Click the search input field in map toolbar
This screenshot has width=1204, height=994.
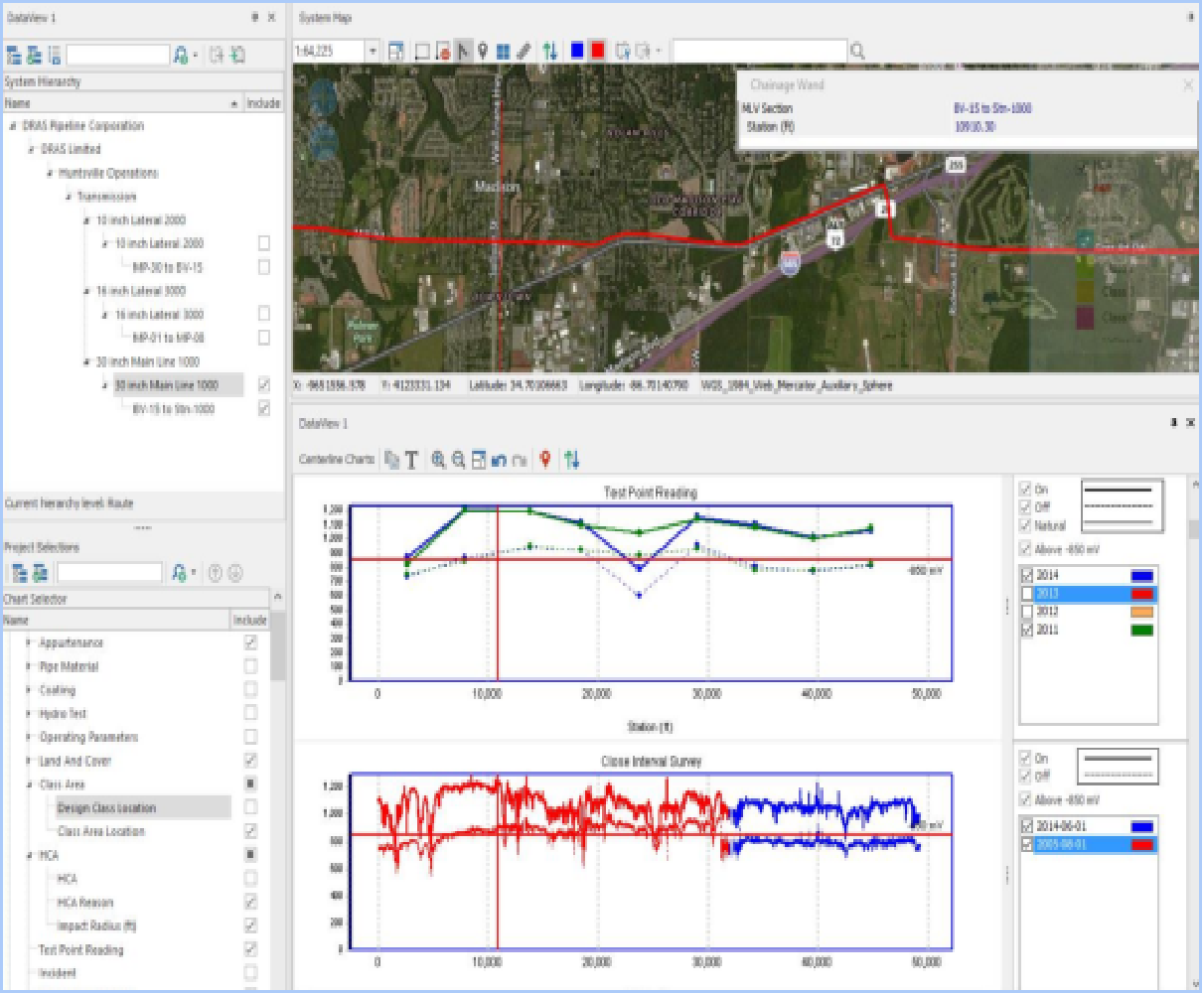[759, 52]
